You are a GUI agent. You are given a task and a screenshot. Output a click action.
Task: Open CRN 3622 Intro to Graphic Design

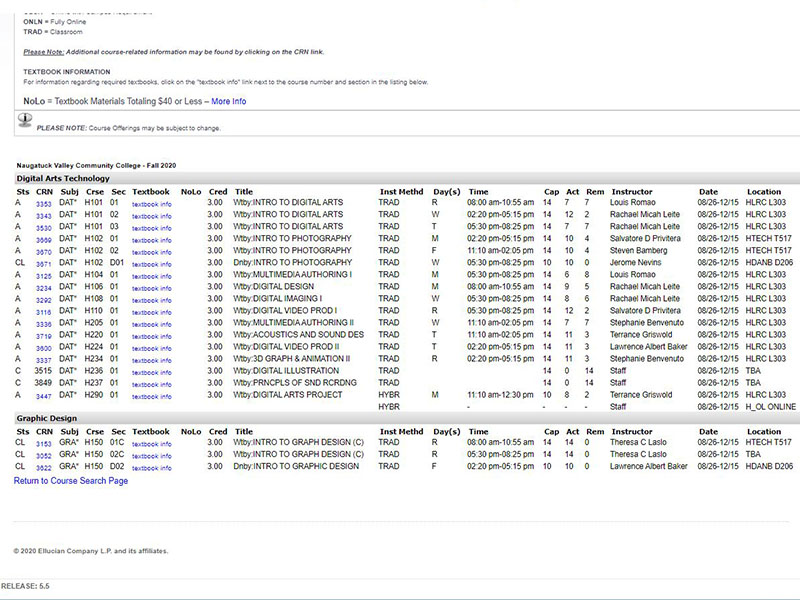click(44, 468)
